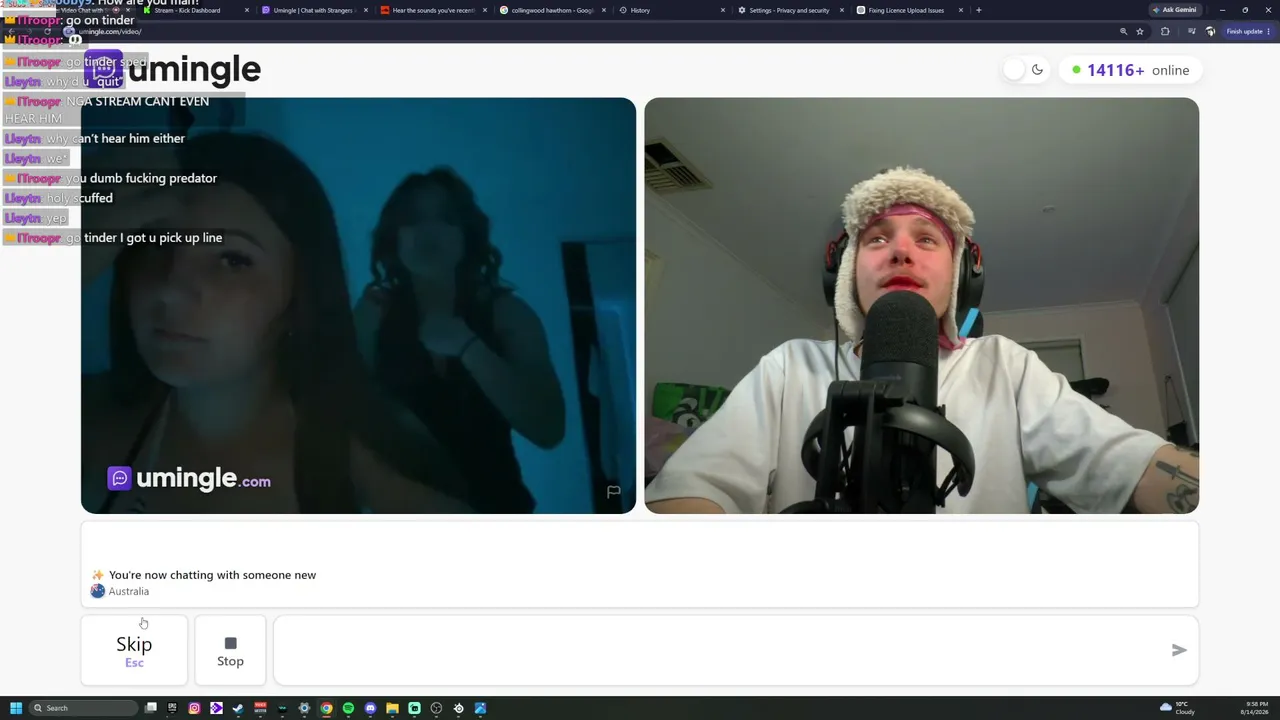Viewport: 1280px width, 720px height.
Task: Report the stranger using the flag icon
Action: [614, 491]
